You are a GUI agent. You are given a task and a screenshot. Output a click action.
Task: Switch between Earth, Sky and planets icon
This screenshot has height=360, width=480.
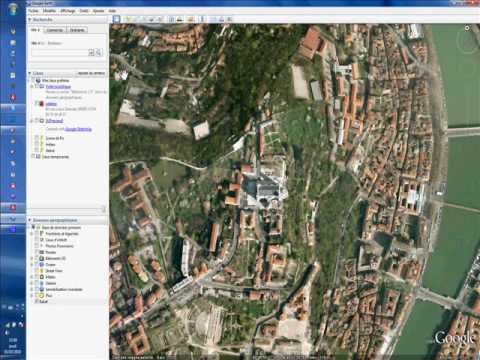click(x=191, y=19)
